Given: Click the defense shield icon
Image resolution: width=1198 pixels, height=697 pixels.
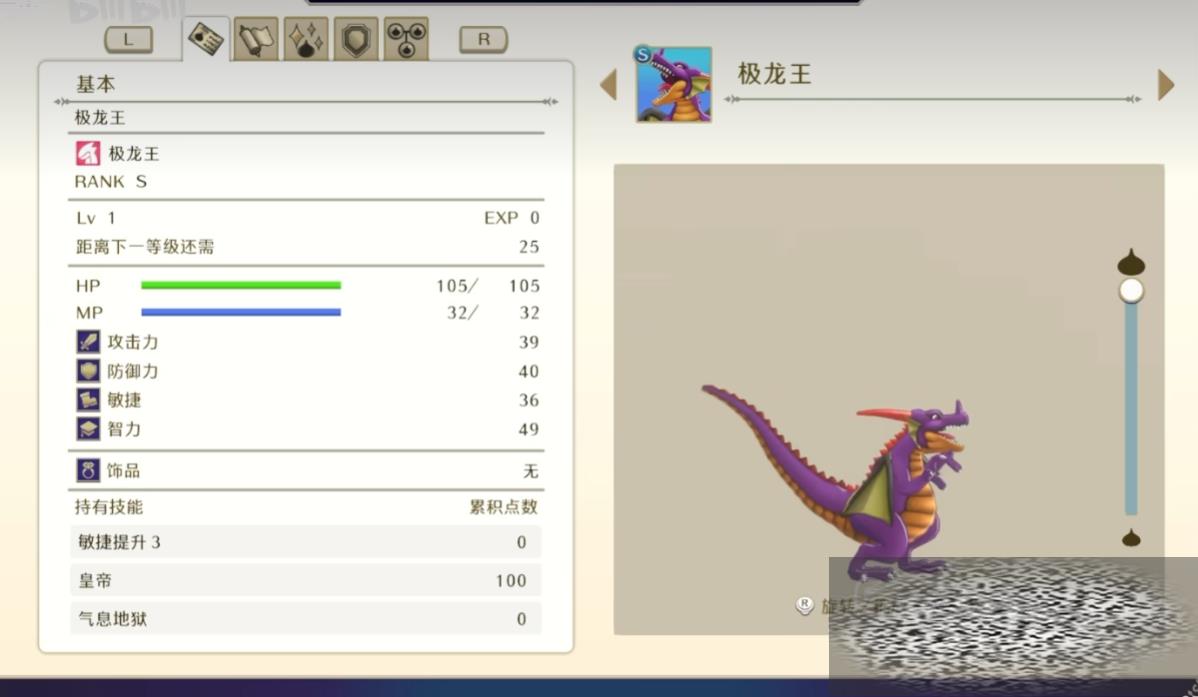Looking at the screenshot, I should point(88,371).
